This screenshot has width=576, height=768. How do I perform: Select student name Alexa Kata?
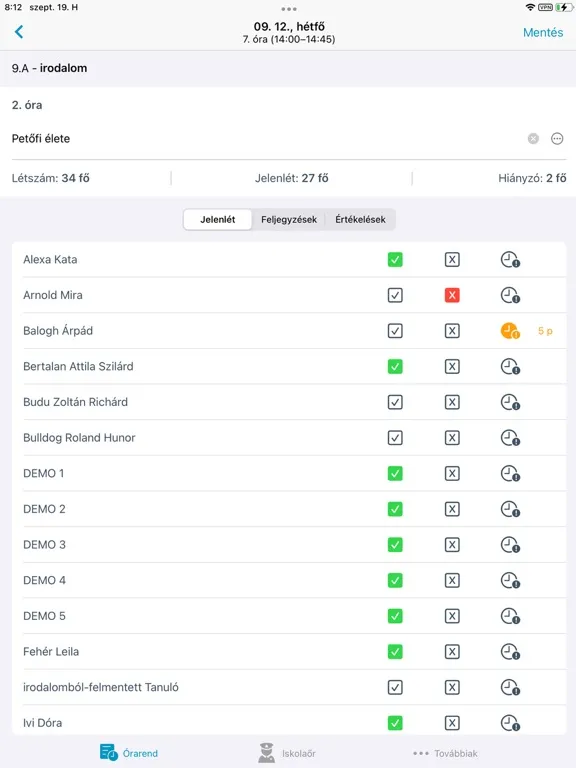(x=50, y=260)
